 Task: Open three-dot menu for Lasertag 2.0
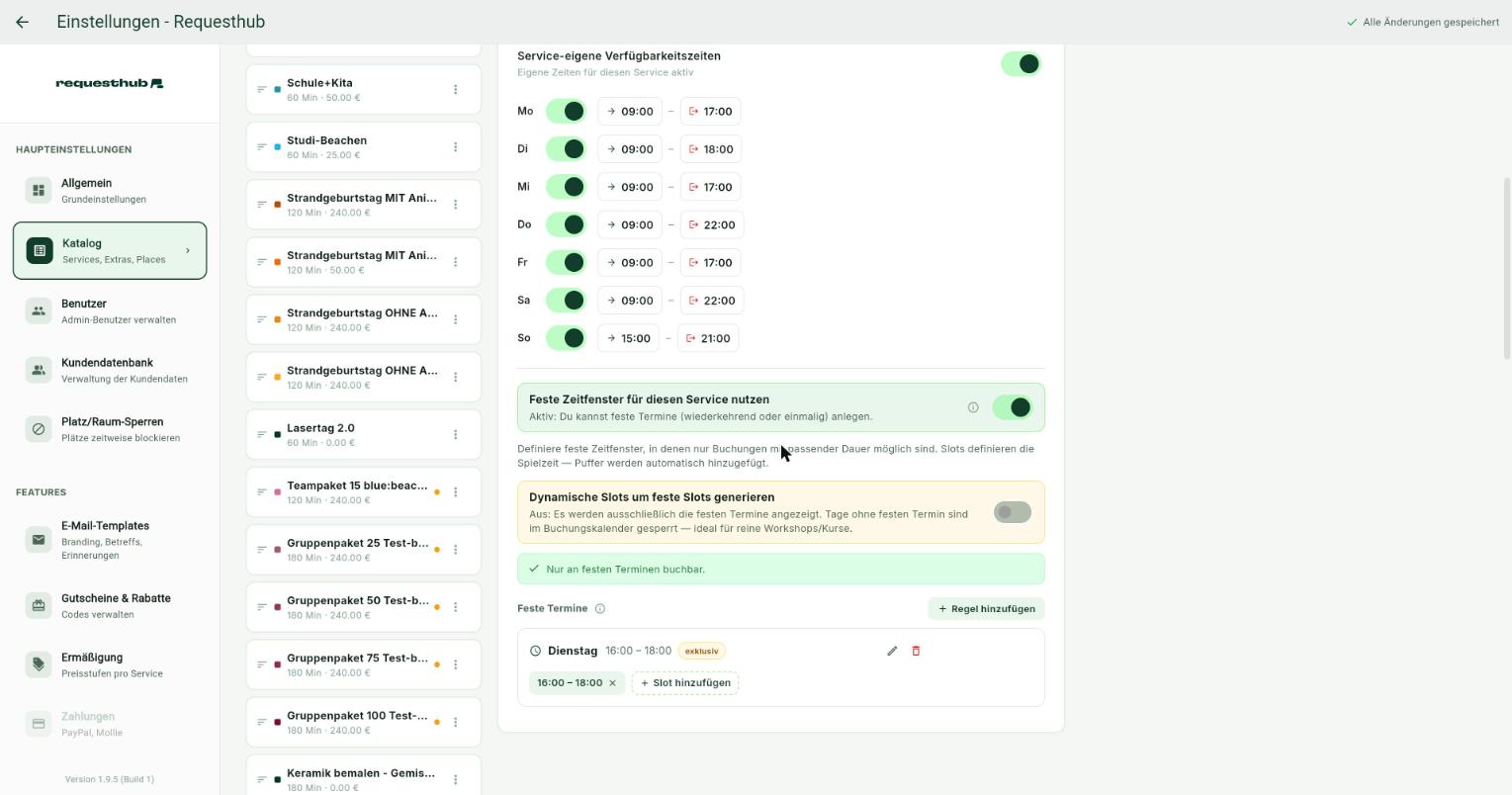click(x=455, y=435)
